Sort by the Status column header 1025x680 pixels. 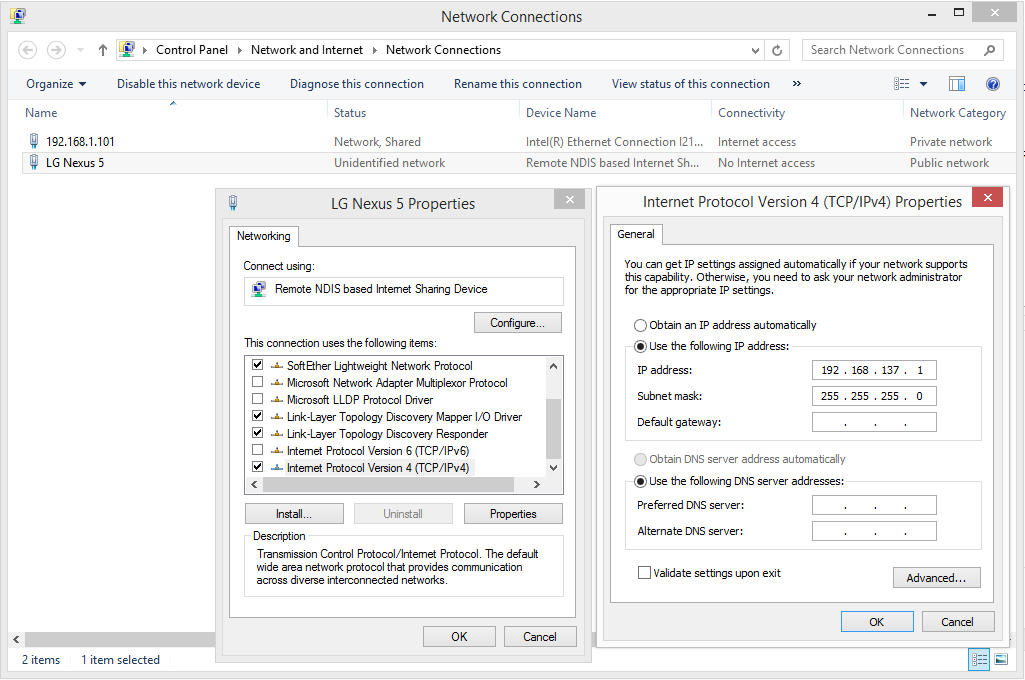point(350,112)
